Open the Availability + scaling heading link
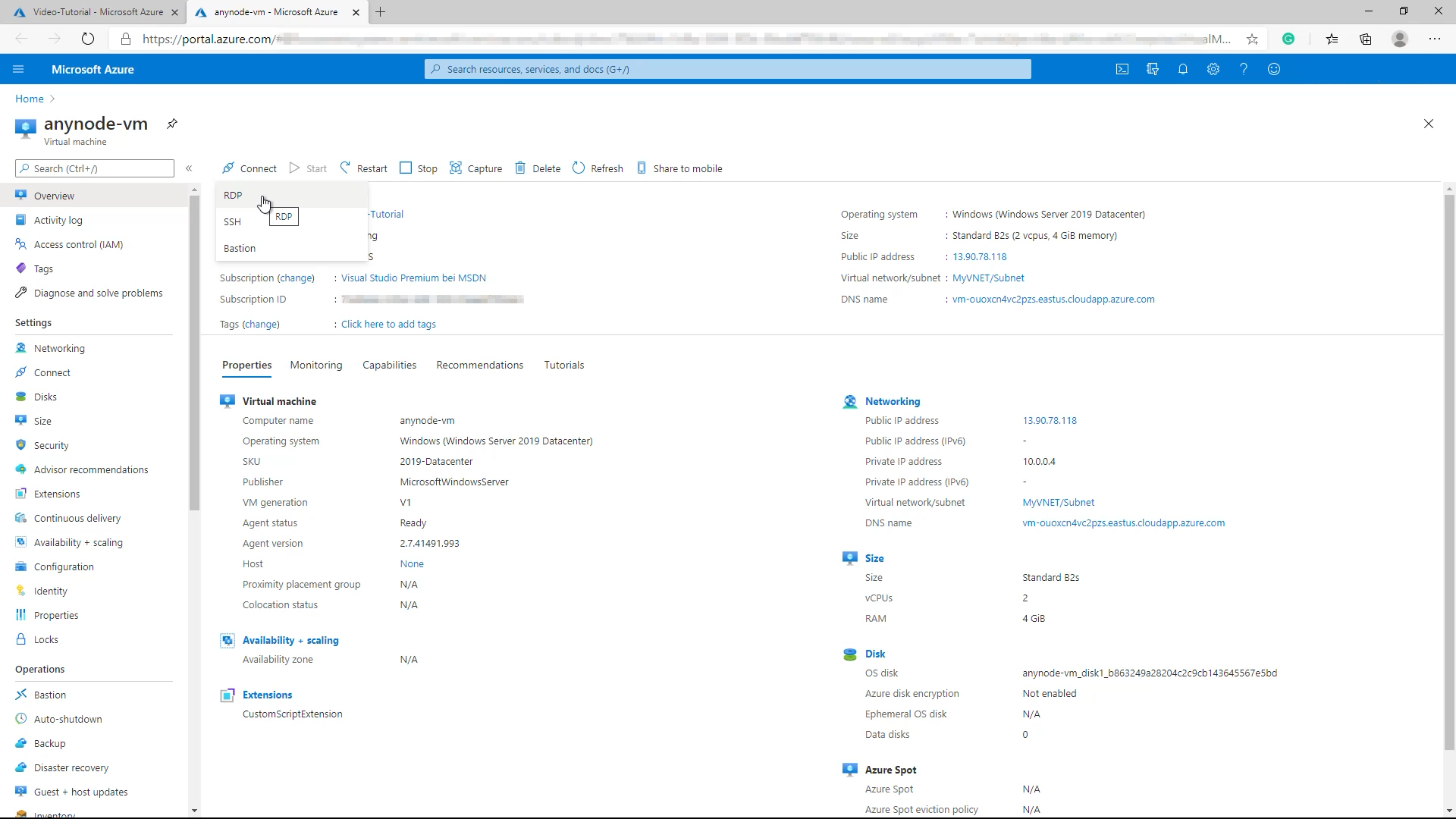The image size is (1456, 819). click(290, 640)
